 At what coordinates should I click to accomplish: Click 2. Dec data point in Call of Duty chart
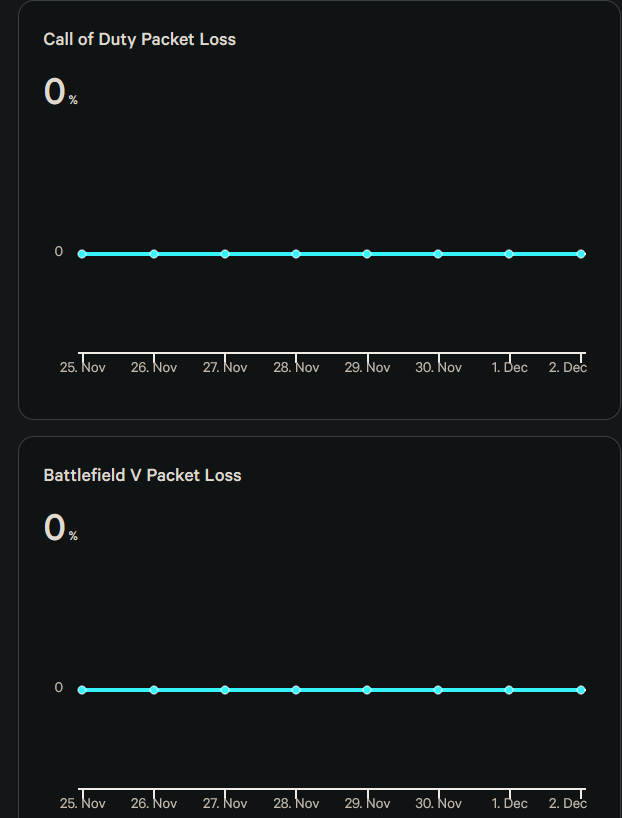click(x=581, y=254)
